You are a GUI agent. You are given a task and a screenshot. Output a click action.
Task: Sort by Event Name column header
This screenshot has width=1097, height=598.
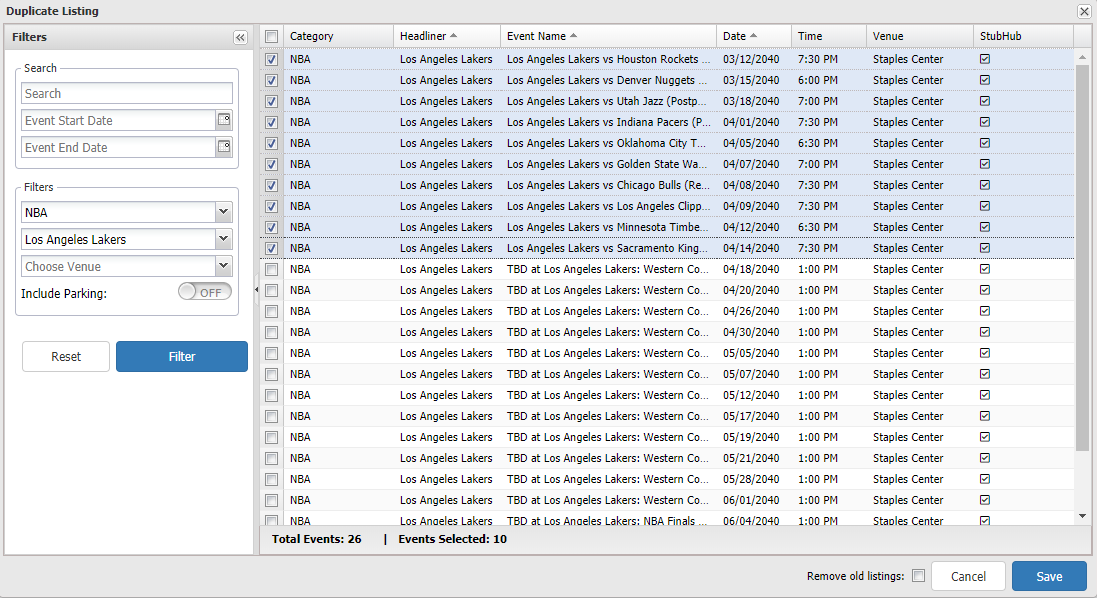(x=608, y=36)
